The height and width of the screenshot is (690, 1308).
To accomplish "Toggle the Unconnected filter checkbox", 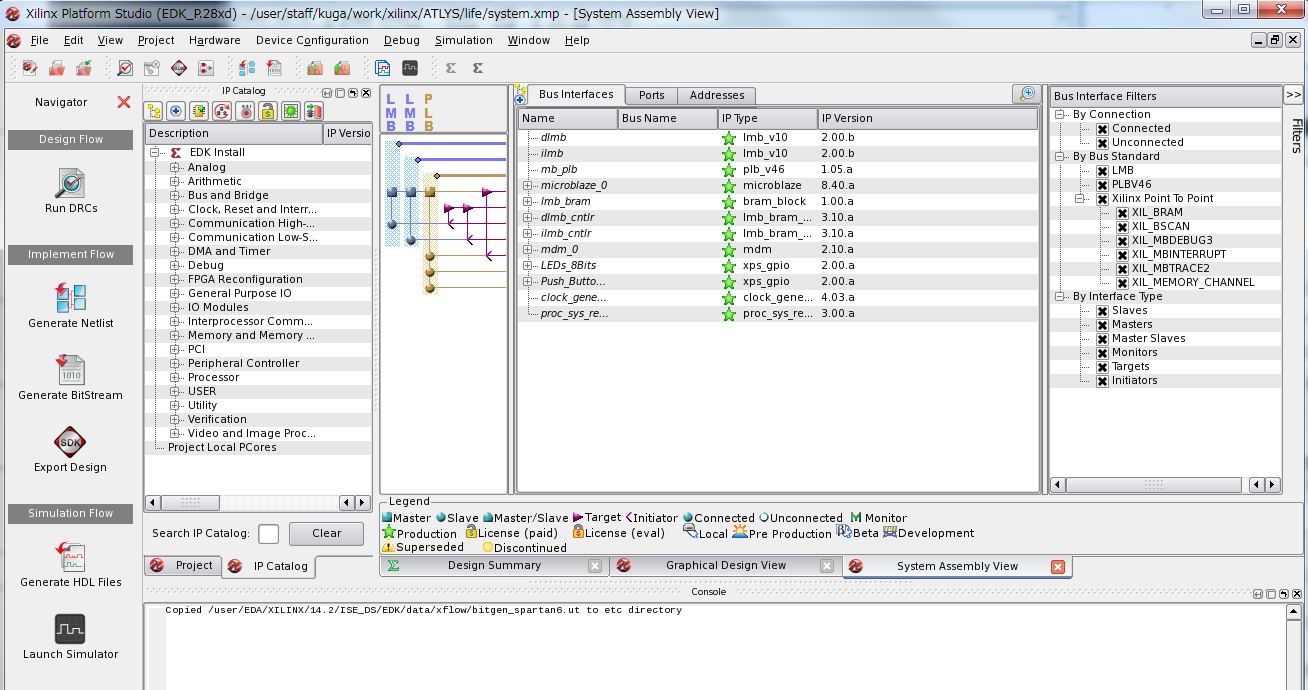I will [1102, 143].
